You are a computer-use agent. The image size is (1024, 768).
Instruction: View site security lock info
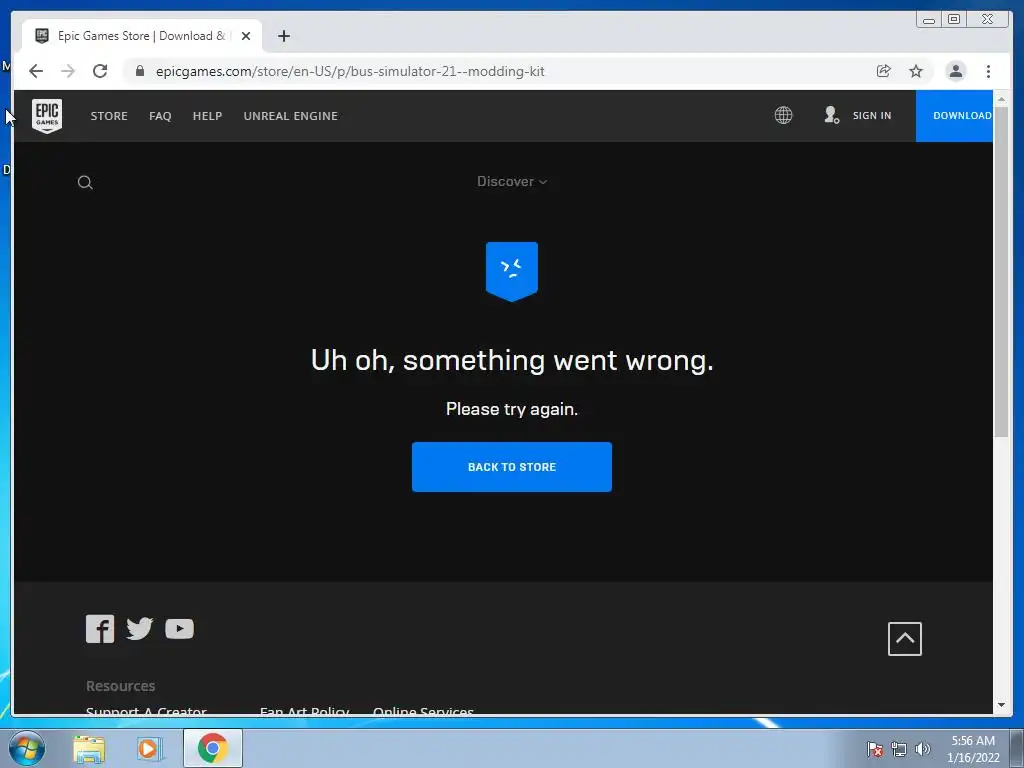pos(140,71)
